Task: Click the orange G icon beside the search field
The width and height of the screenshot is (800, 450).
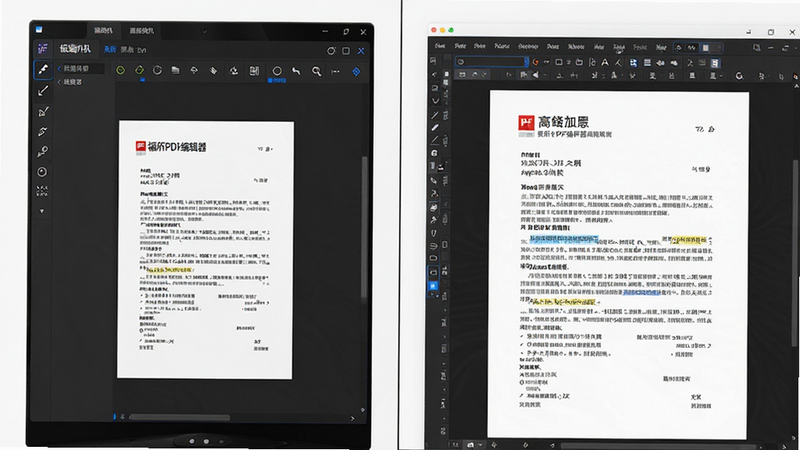Action: click(535, 62)
